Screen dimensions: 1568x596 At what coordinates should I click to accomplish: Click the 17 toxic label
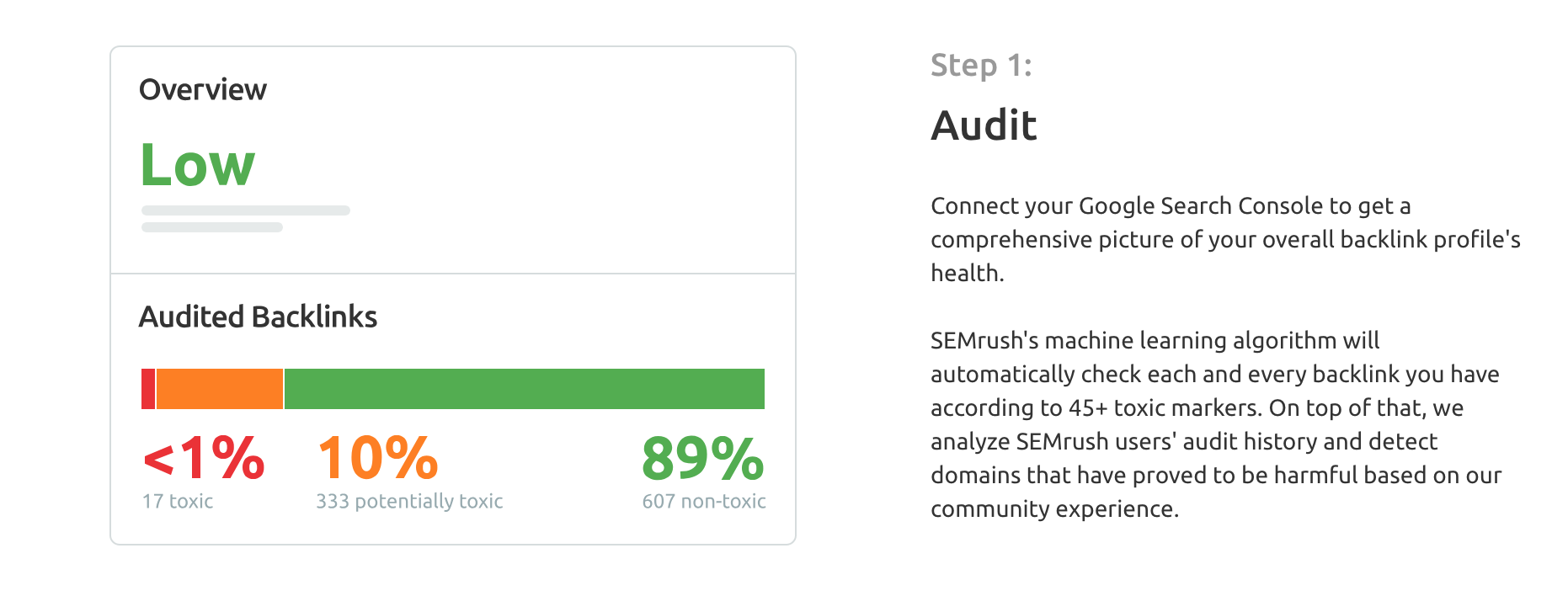point(178,501)
